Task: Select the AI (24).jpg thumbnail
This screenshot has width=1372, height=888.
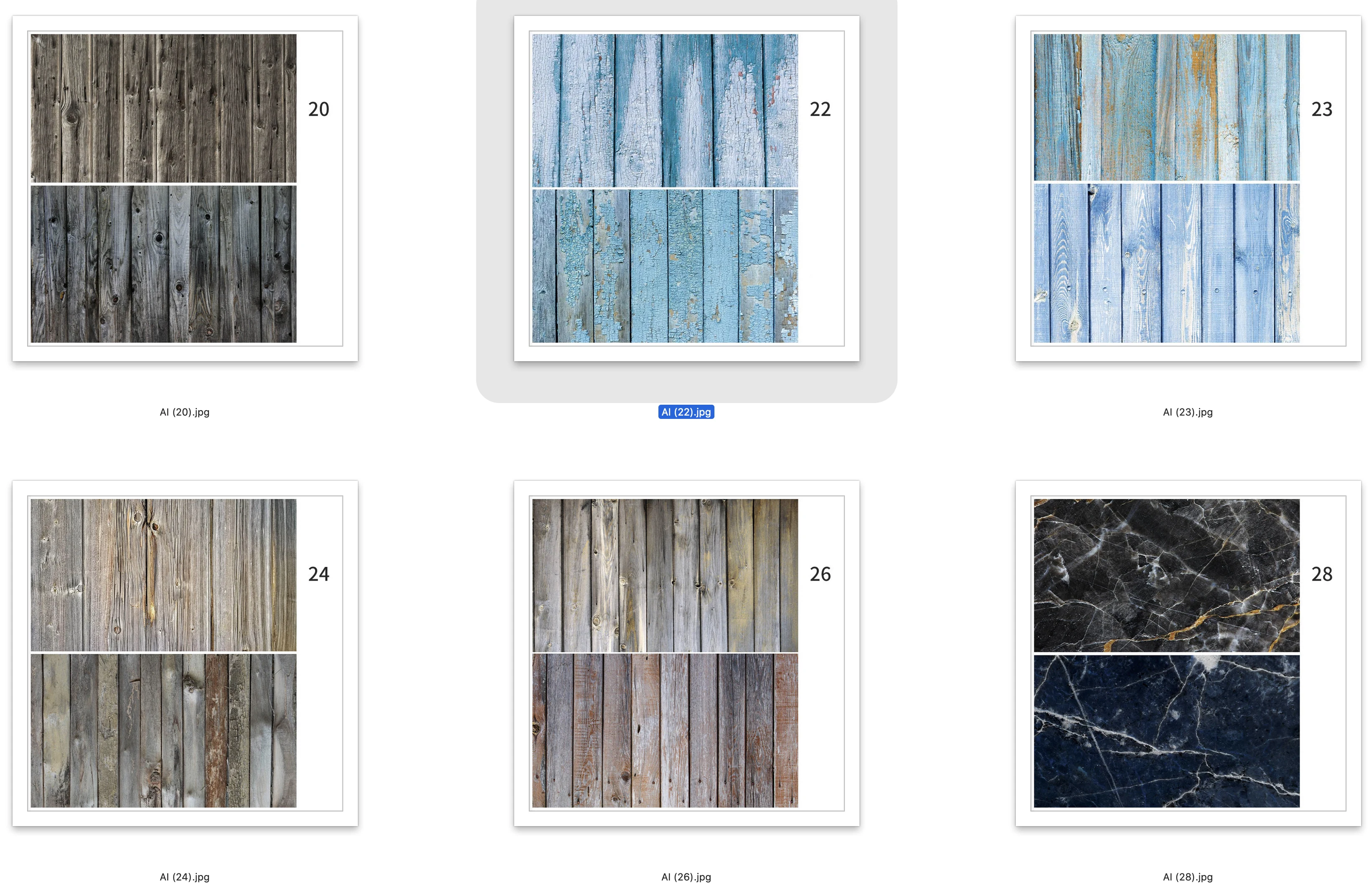Action: point(185,653)
